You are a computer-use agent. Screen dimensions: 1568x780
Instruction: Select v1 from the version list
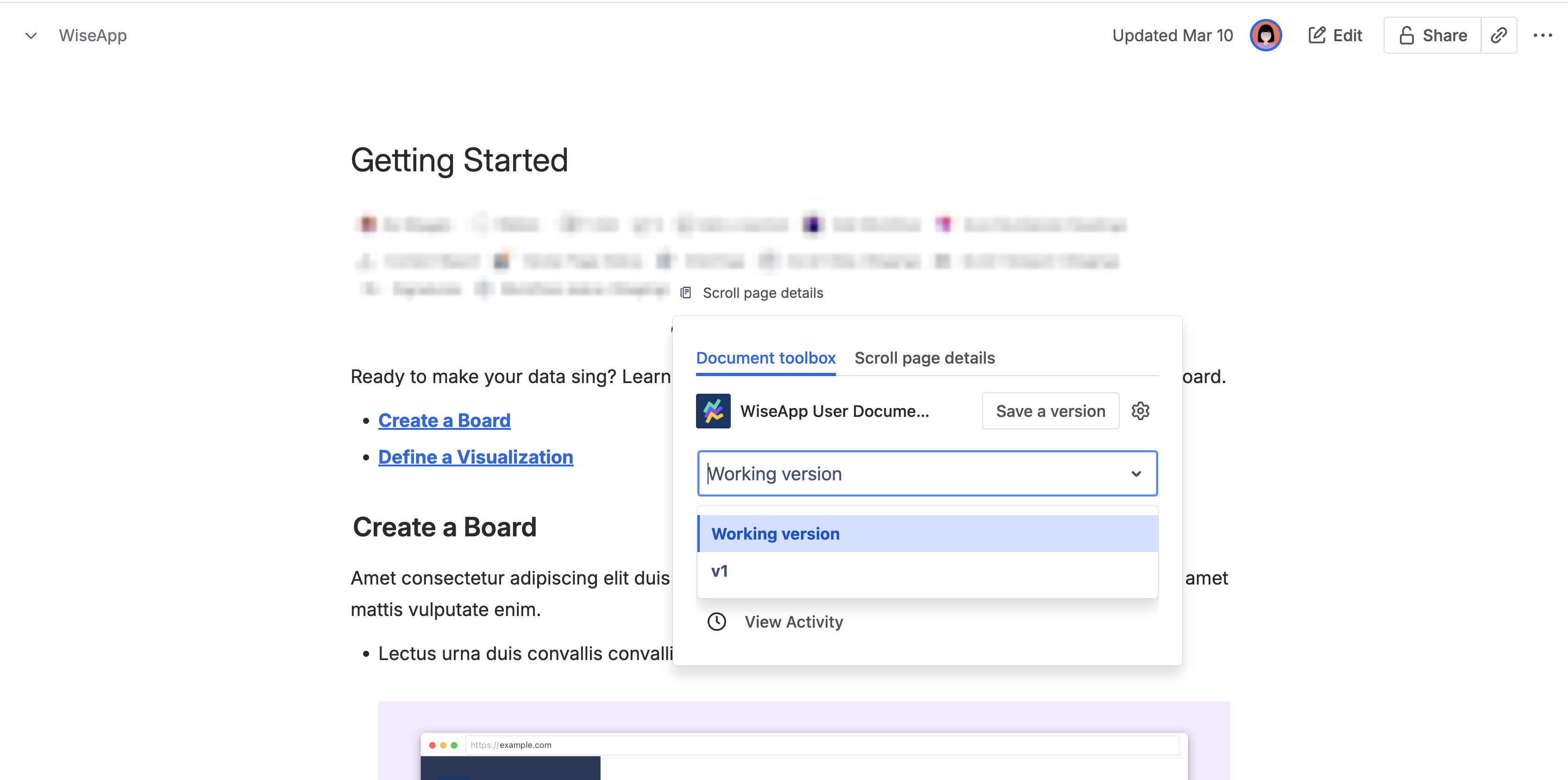720,571
